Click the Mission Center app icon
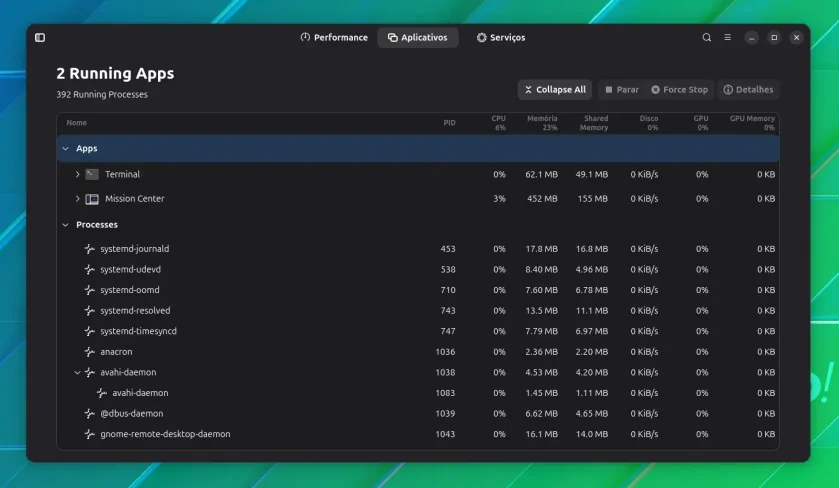Image resolution: width=840 pixels, height=488 pixels. [92, 199]
